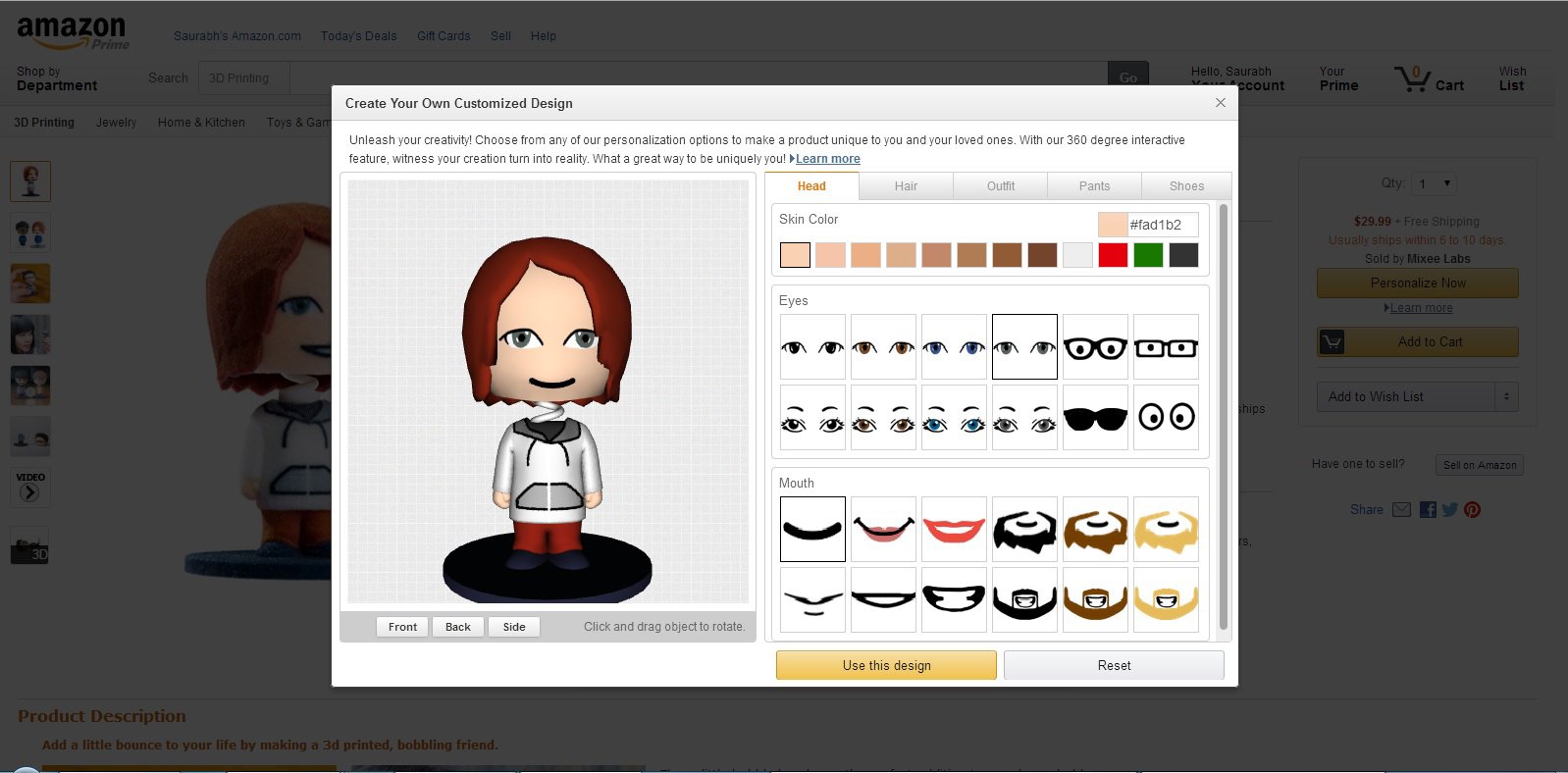Screen dimensions: 1568x773
Task: Switch to the Hair tab
Action: coord(906,186)
